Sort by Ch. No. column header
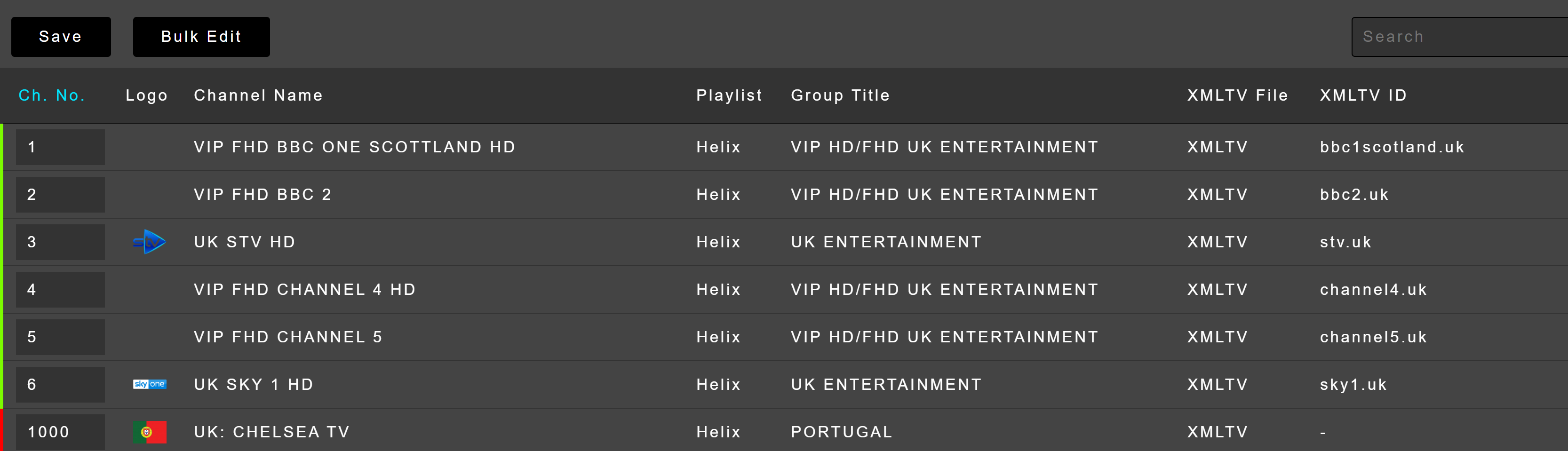 point(52,95)
